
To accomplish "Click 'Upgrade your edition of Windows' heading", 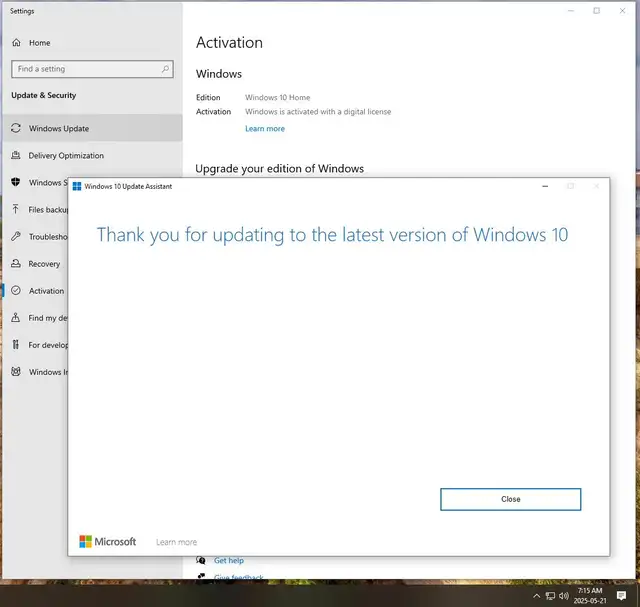I will [279, 168].
